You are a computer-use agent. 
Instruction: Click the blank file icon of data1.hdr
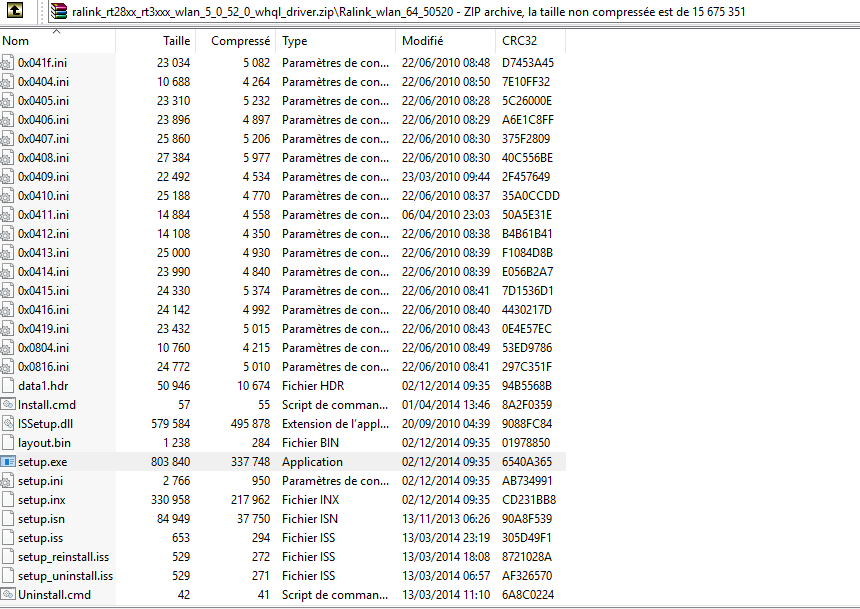point(8,386)
